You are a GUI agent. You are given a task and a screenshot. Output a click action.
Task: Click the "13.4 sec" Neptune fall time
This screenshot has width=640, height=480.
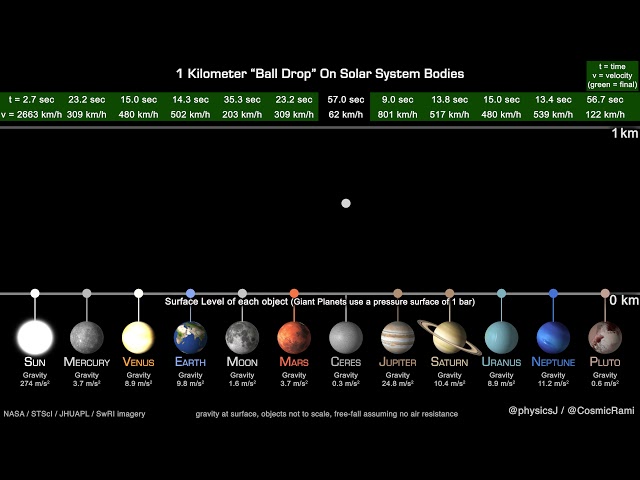pos(553,100)
